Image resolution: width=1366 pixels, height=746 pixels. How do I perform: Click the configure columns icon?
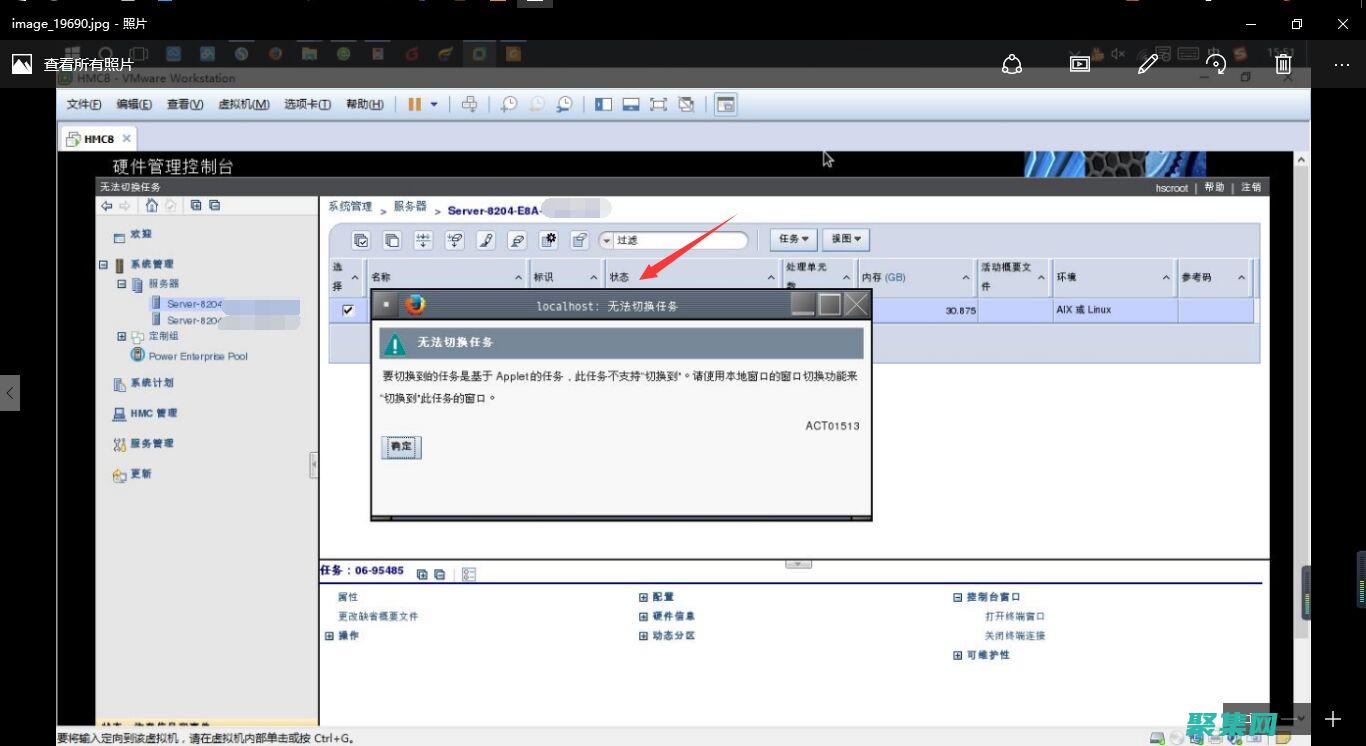click(x=550, y=239)
